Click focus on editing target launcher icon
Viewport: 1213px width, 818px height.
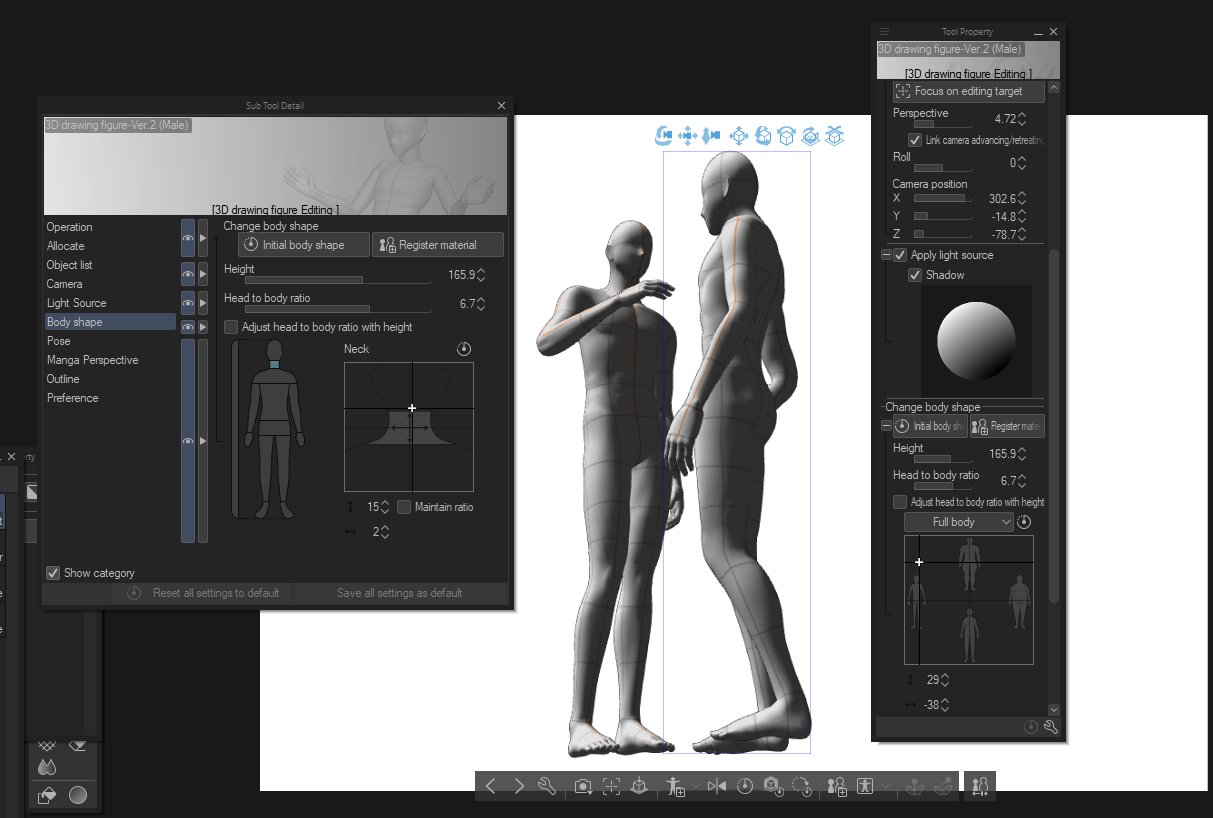[611, 786]
